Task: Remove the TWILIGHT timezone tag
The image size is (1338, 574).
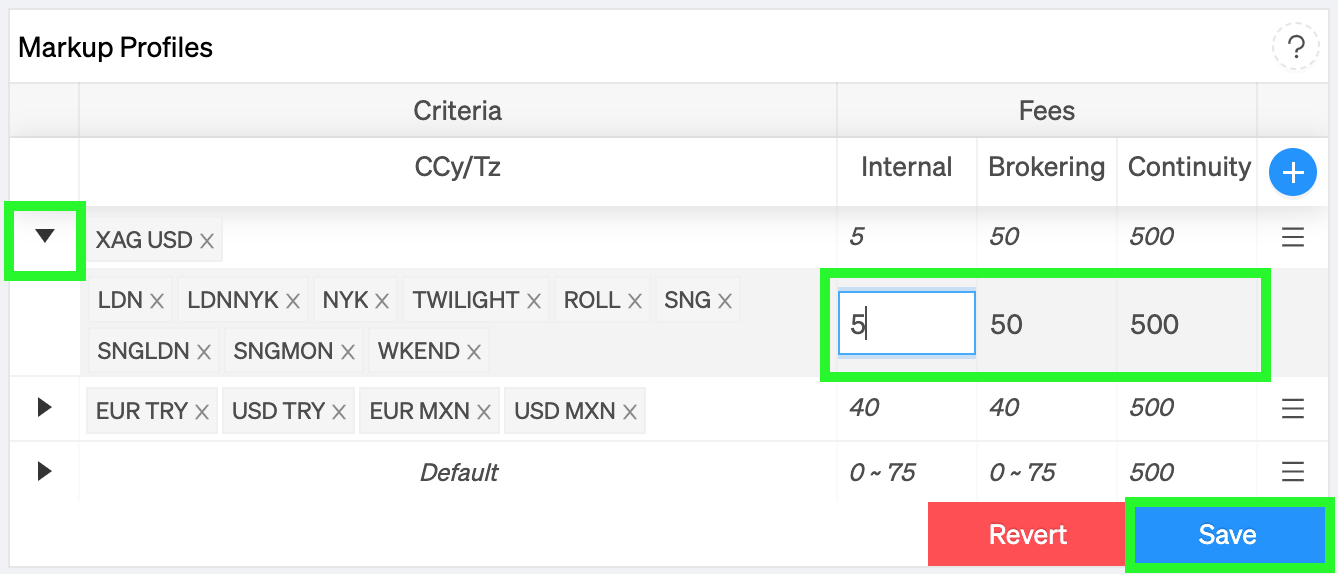Action: 534,301
